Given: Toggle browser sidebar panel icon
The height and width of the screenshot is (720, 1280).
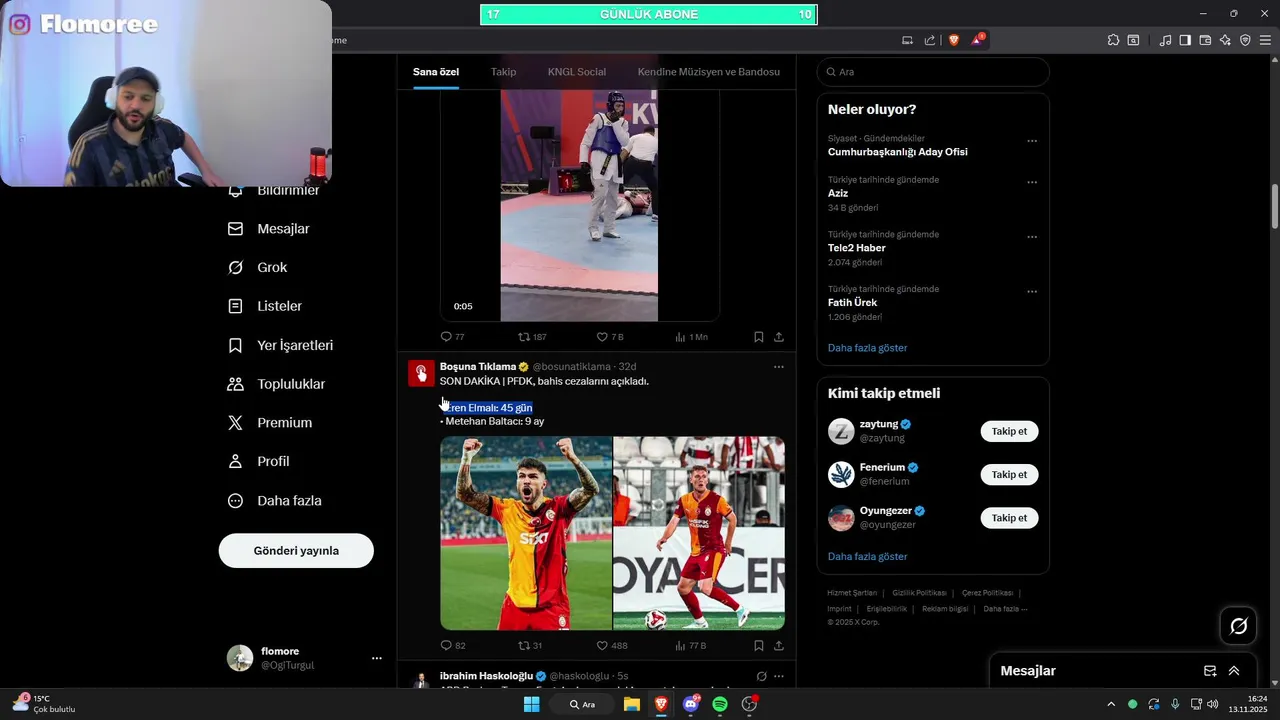Looking at the screenshot, I should tap(1185, 40).
